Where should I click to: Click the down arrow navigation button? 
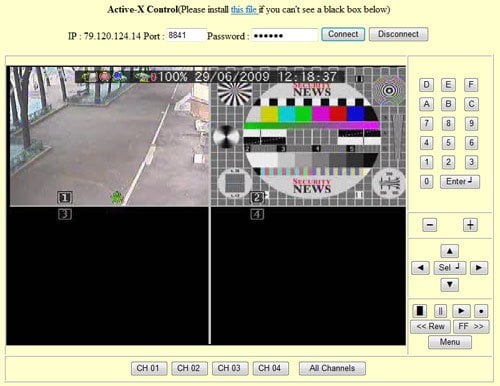[450, 285]
